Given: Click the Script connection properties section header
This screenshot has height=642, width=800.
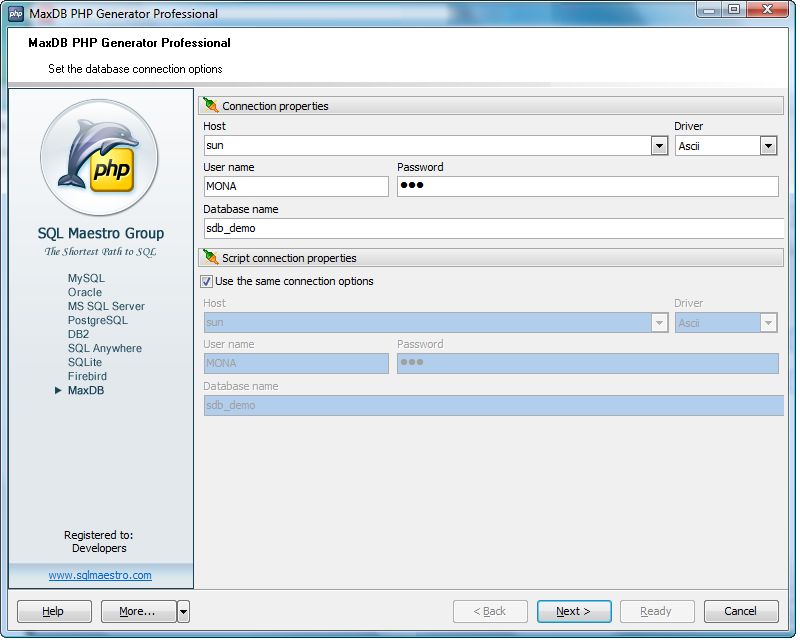Looking at the screenshot, I should tap(492, 258).
